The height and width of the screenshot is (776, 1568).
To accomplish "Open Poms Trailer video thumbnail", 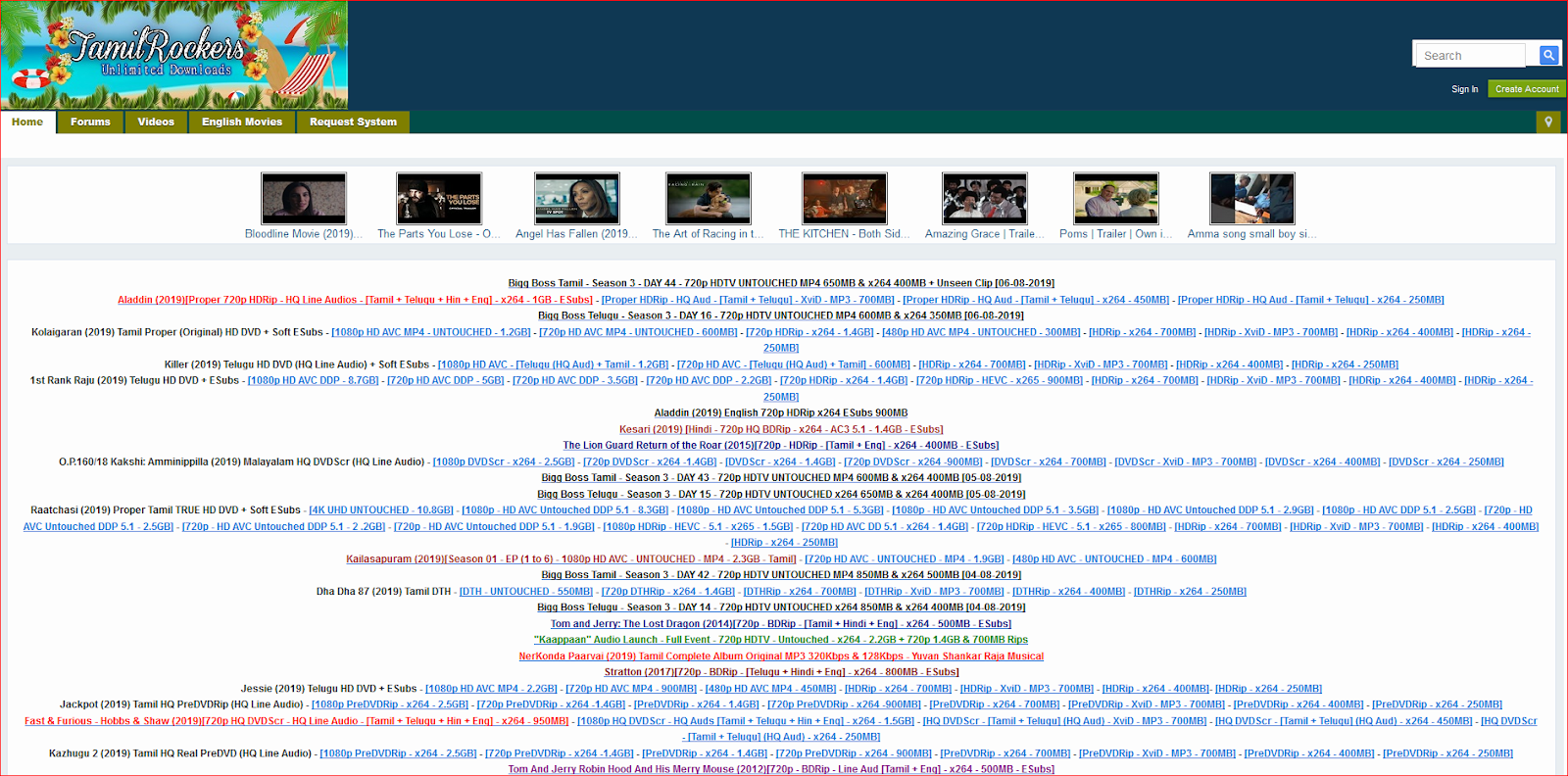I will 1116,199.
